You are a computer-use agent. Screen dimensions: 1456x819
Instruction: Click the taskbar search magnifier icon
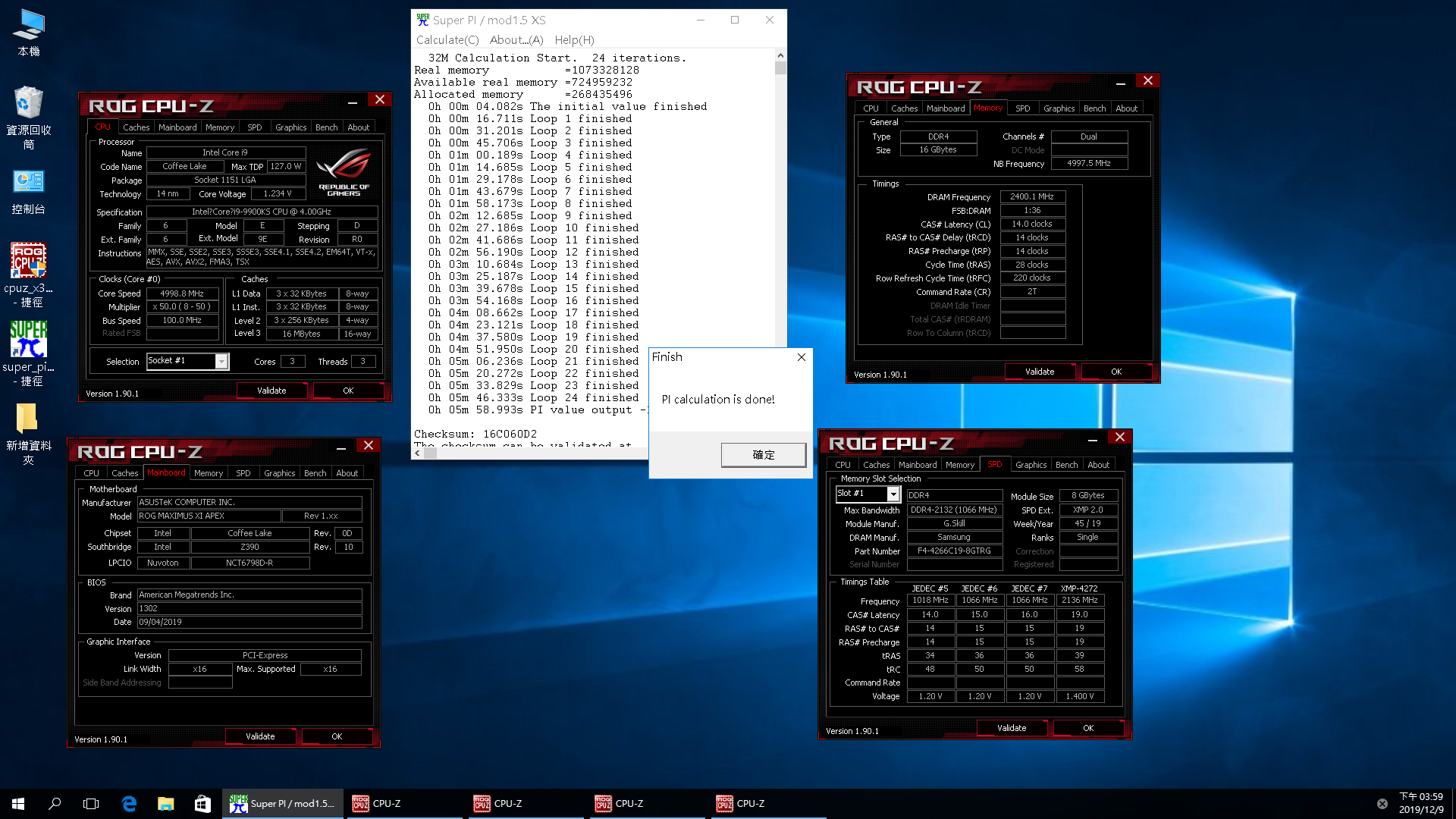(x=55, y=804)
